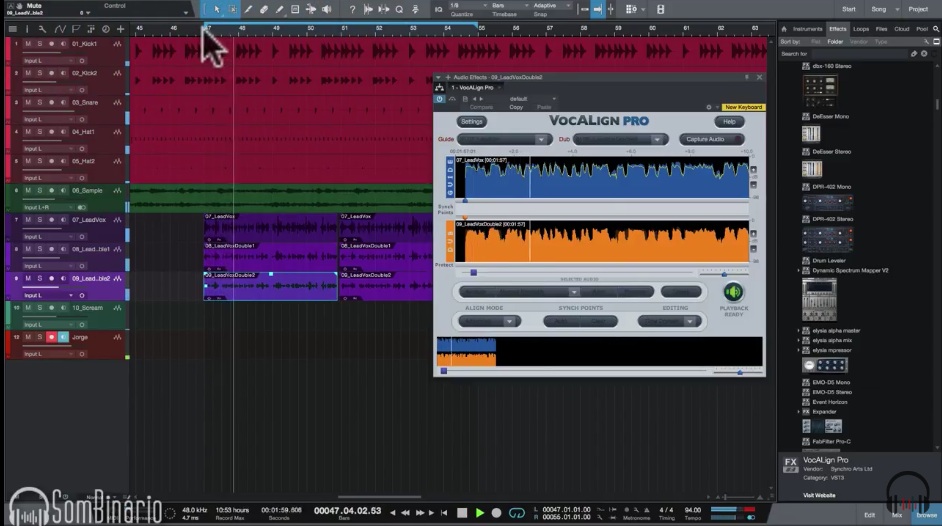
Task: Adjust the VocAlign overview zoom slider
Action: pos(740,373)
